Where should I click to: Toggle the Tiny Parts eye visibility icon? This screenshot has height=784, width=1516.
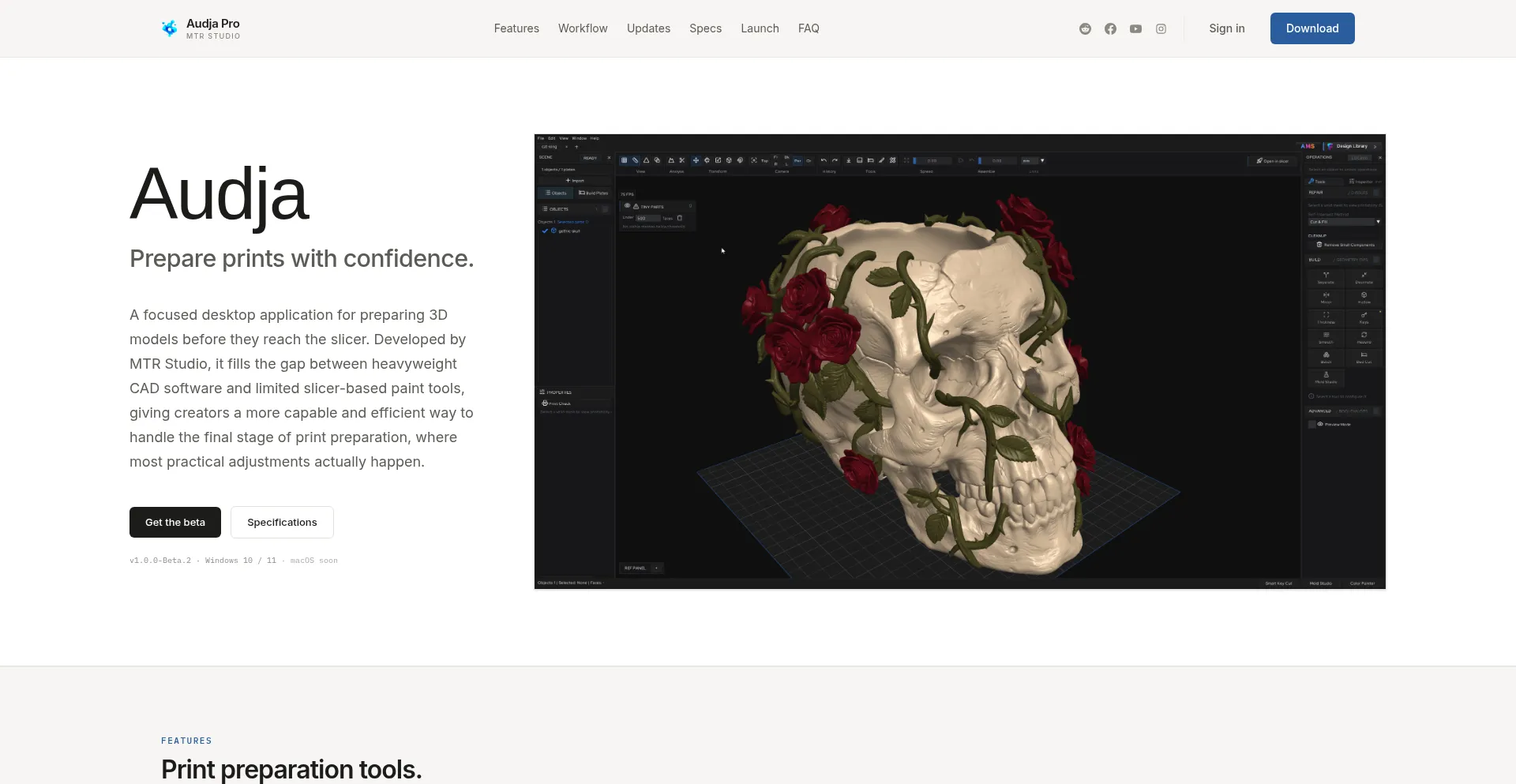[x=627, y=205]
